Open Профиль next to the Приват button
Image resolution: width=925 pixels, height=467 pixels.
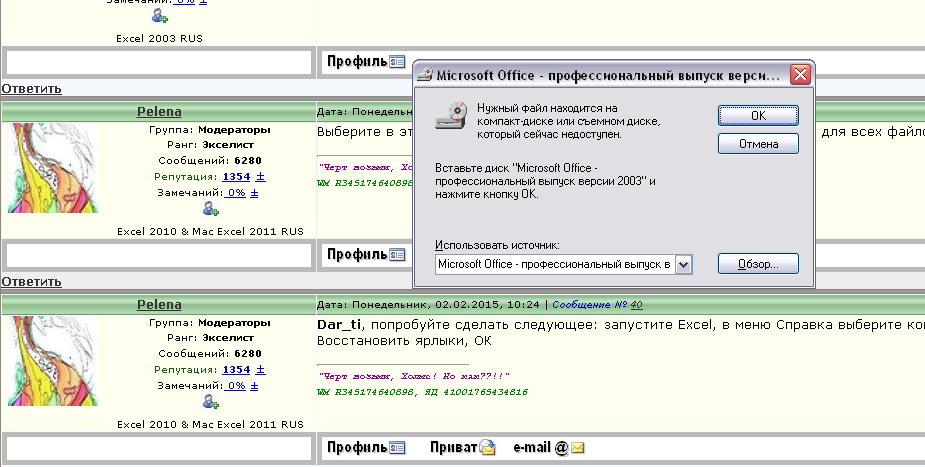tap(366, 448)
